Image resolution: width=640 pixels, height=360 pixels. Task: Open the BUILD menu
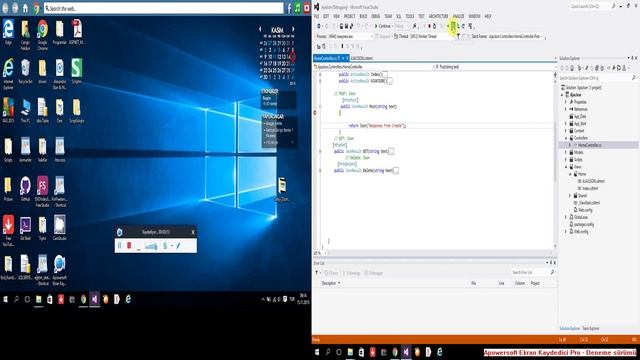coord(363,16)
